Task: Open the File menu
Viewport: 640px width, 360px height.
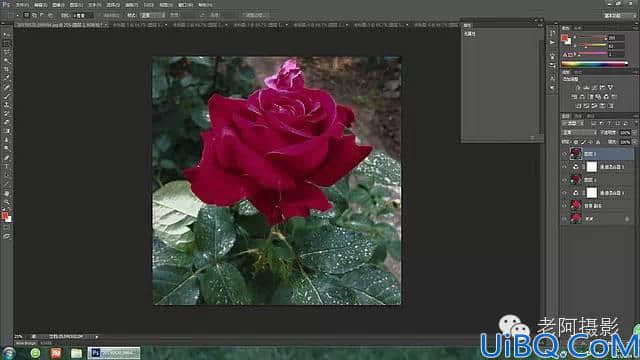Action: (22, 5)
